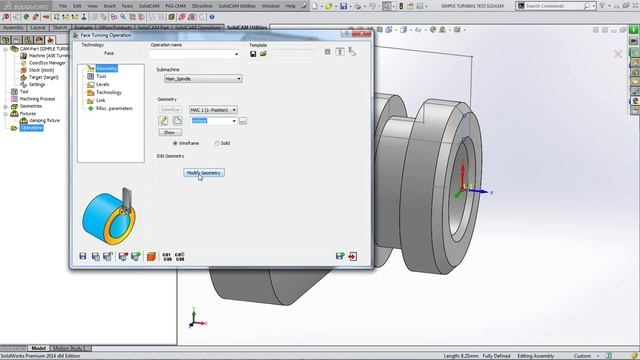Click the gray square icon in dialog header
This screenshot has width=640, height=360.
(327, 52)
